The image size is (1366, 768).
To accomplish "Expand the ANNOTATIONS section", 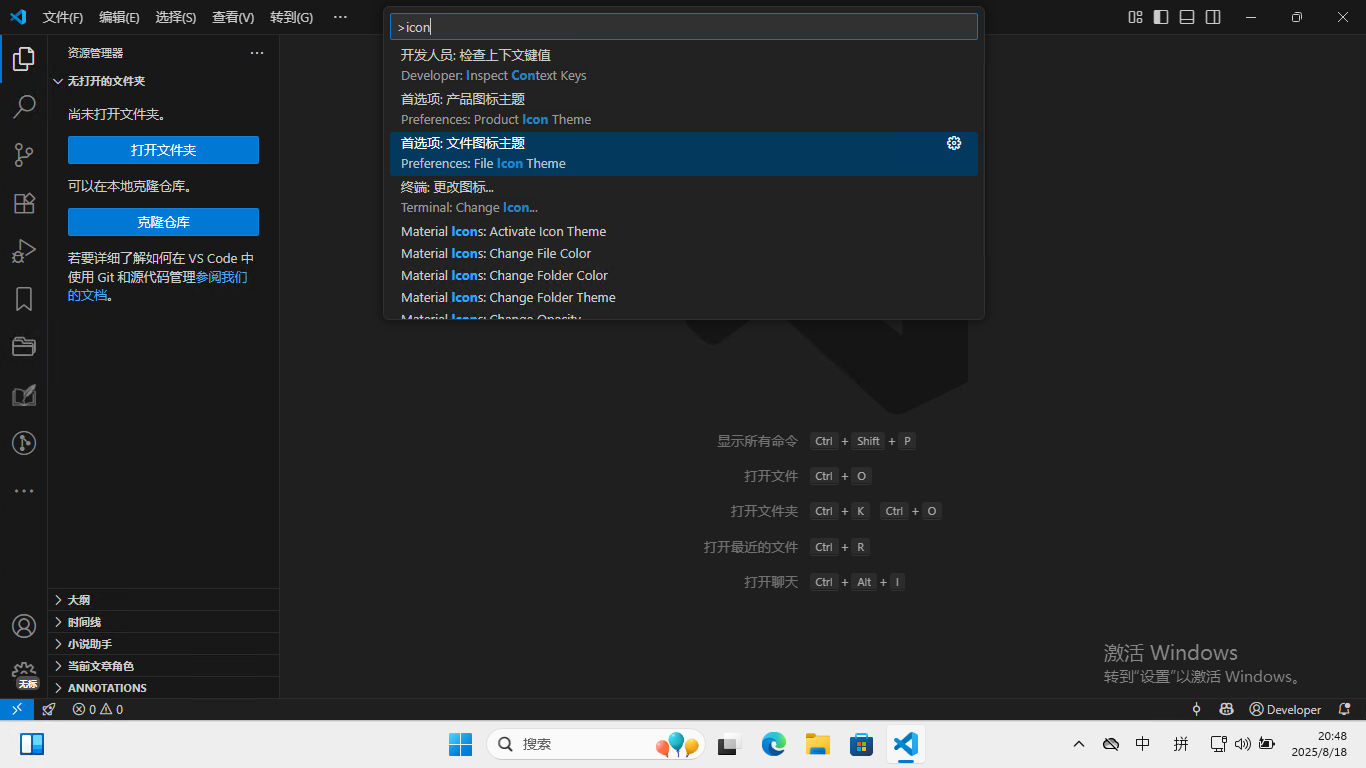I will (107, 688).
